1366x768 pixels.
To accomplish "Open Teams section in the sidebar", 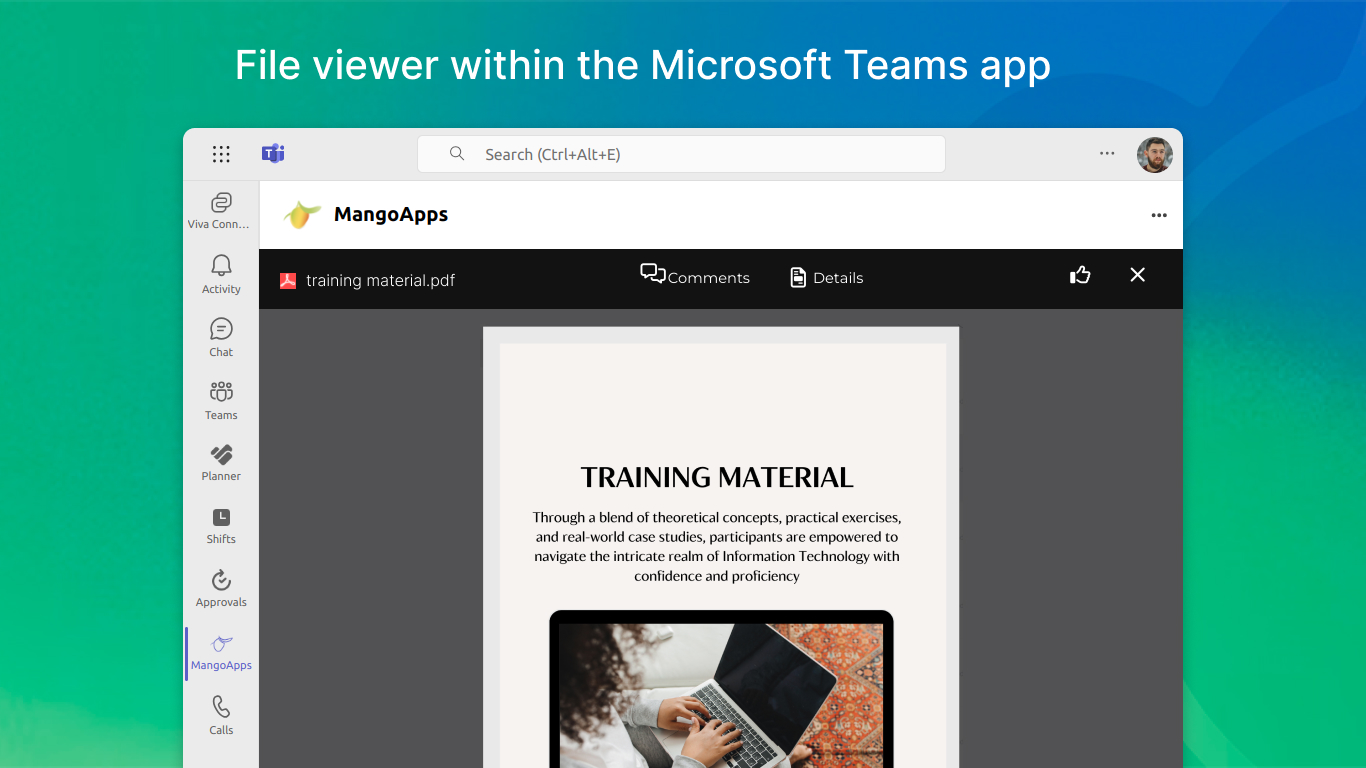I will tap(221, 400).
